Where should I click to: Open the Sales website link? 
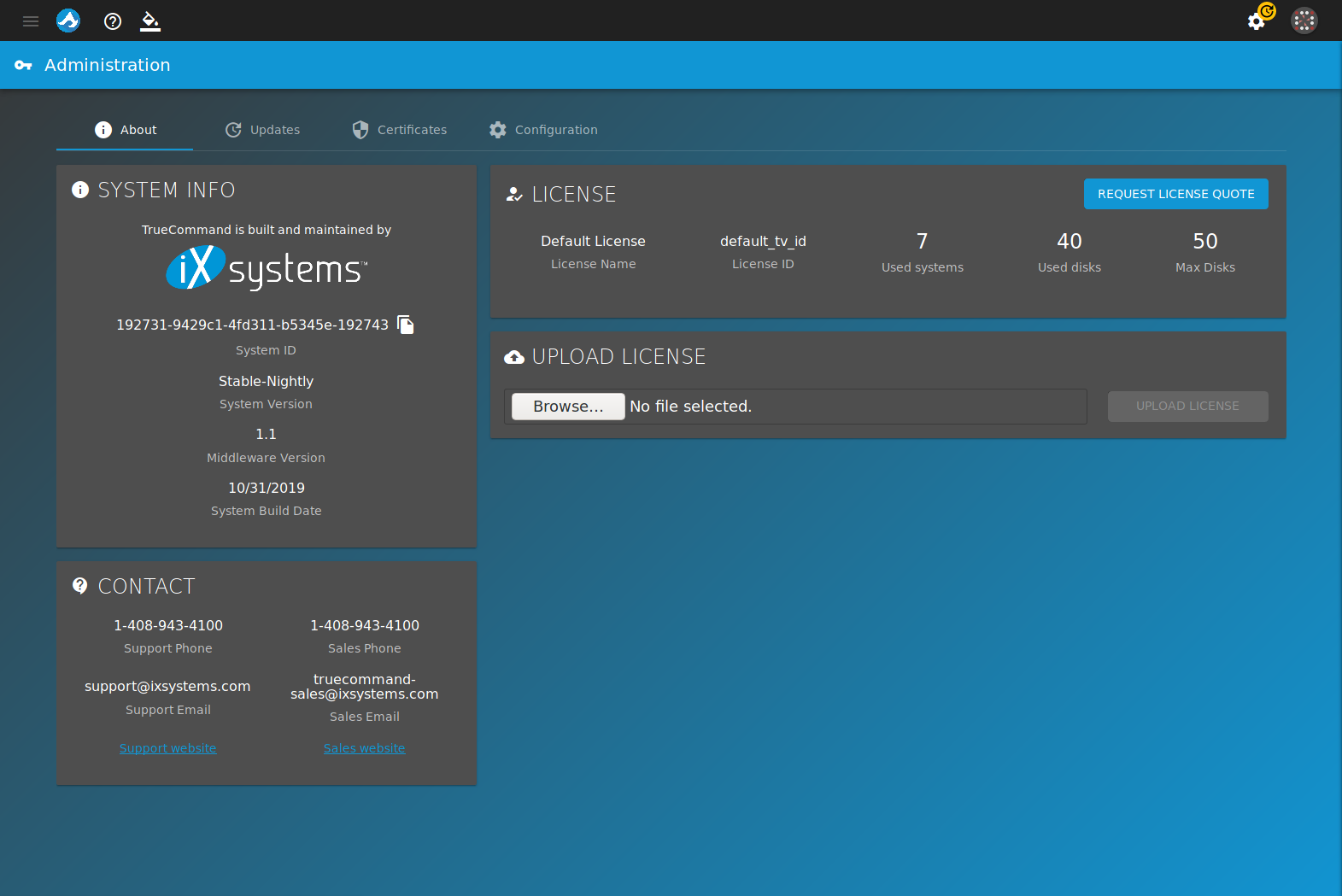365,748
